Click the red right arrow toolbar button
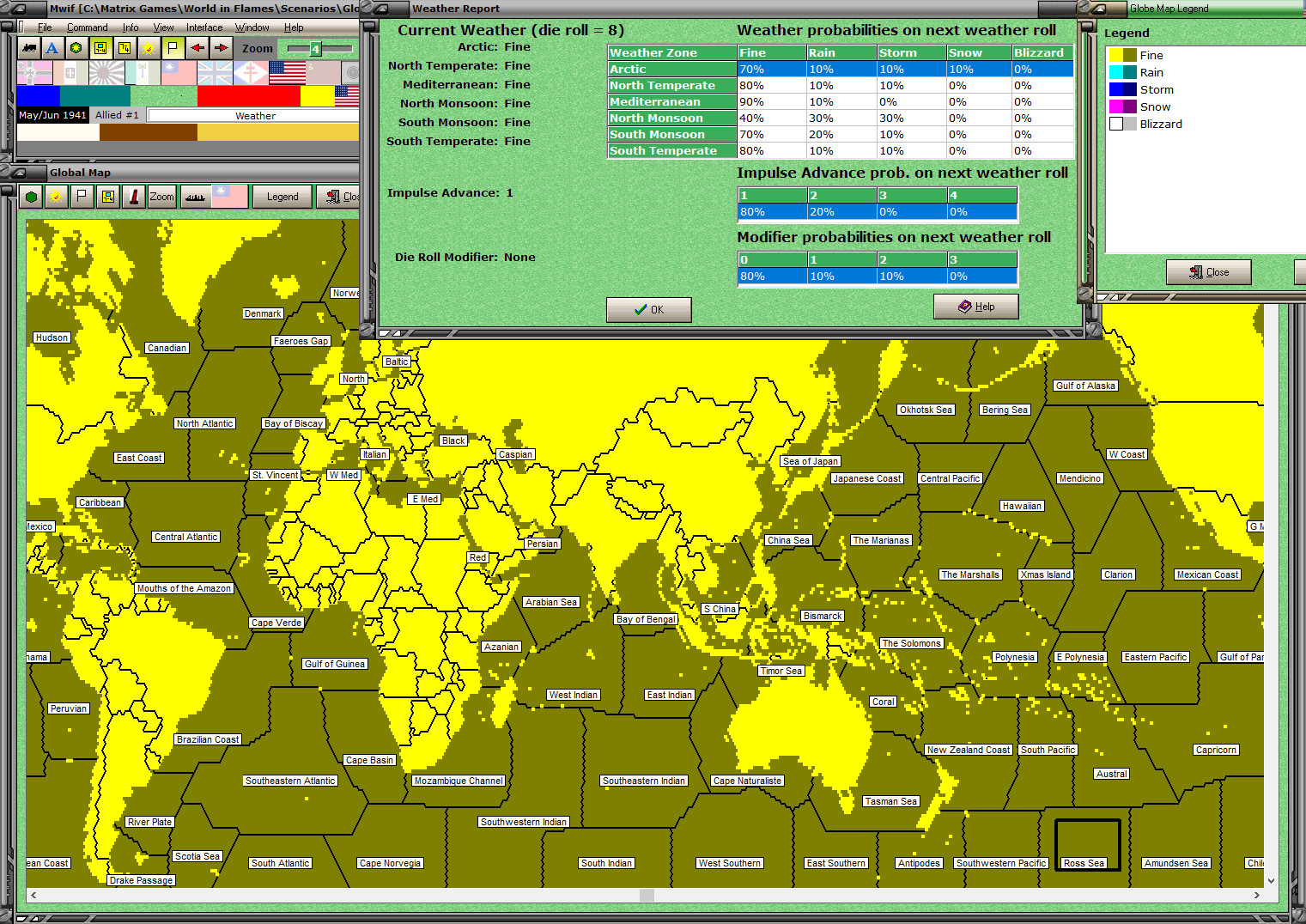This screenshot has width=1306, height=924. pyautogui.click(x=222, y=48)
